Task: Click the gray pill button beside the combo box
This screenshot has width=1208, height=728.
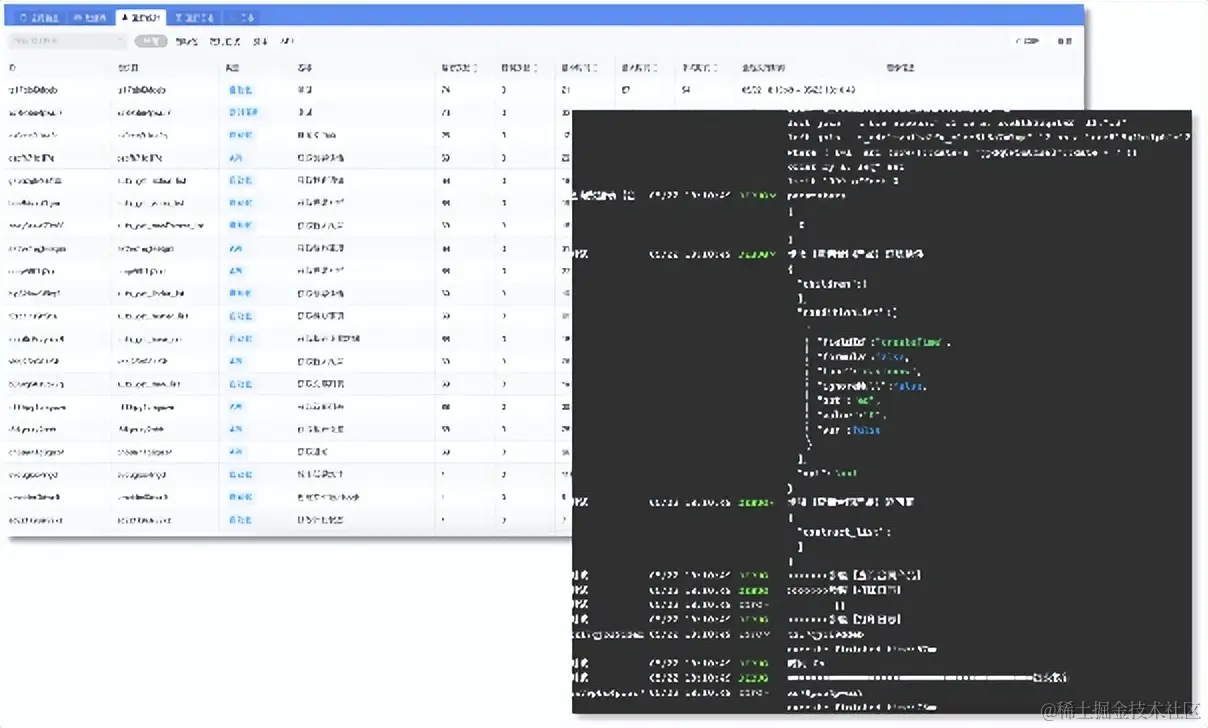Action: pos(151,41)
